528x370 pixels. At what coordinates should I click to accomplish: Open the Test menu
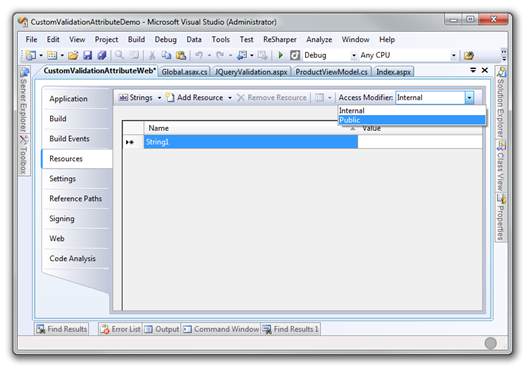point(246,39)
